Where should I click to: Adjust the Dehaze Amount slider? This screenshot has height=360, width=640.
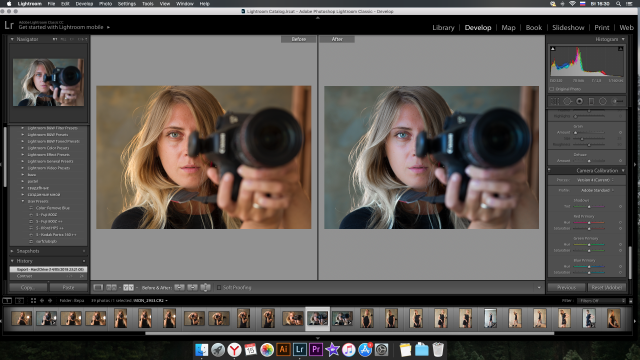point(589,161)
